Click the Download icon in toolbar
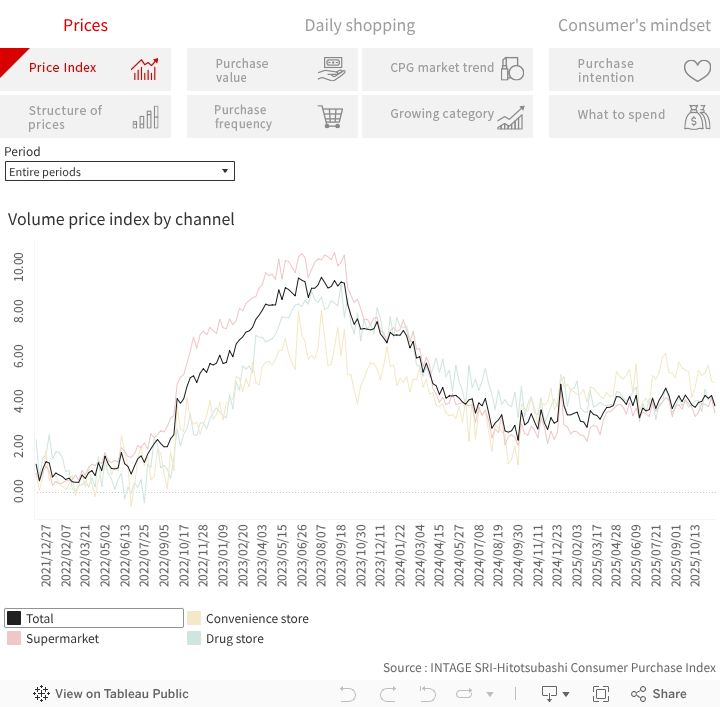The height and width of the screenshot is (707, 720). tap(550, 694)
